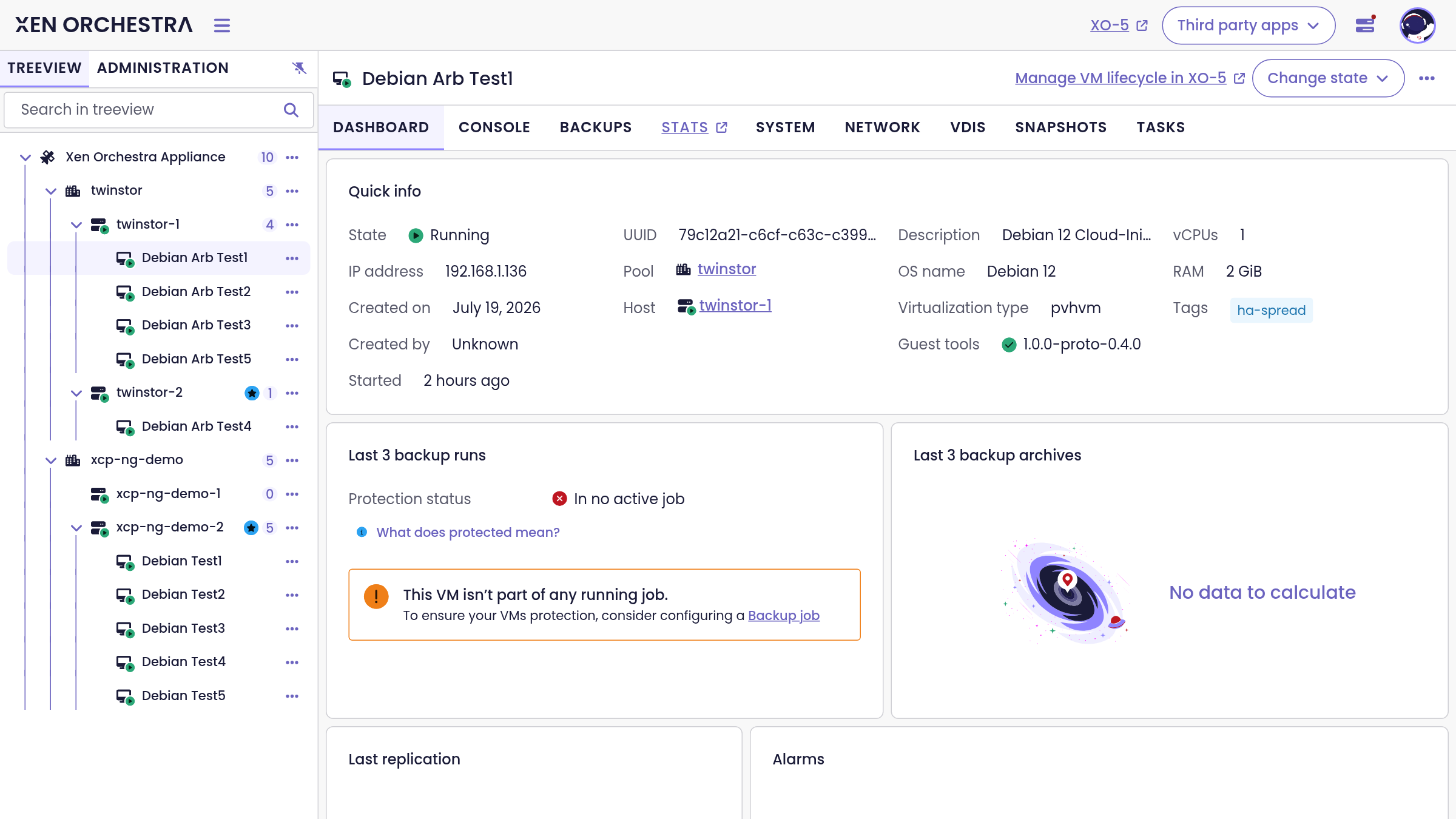1456x819 pixels.
Task: Select Debian Arb Test3 in the tree
Action: pos(159,325)
